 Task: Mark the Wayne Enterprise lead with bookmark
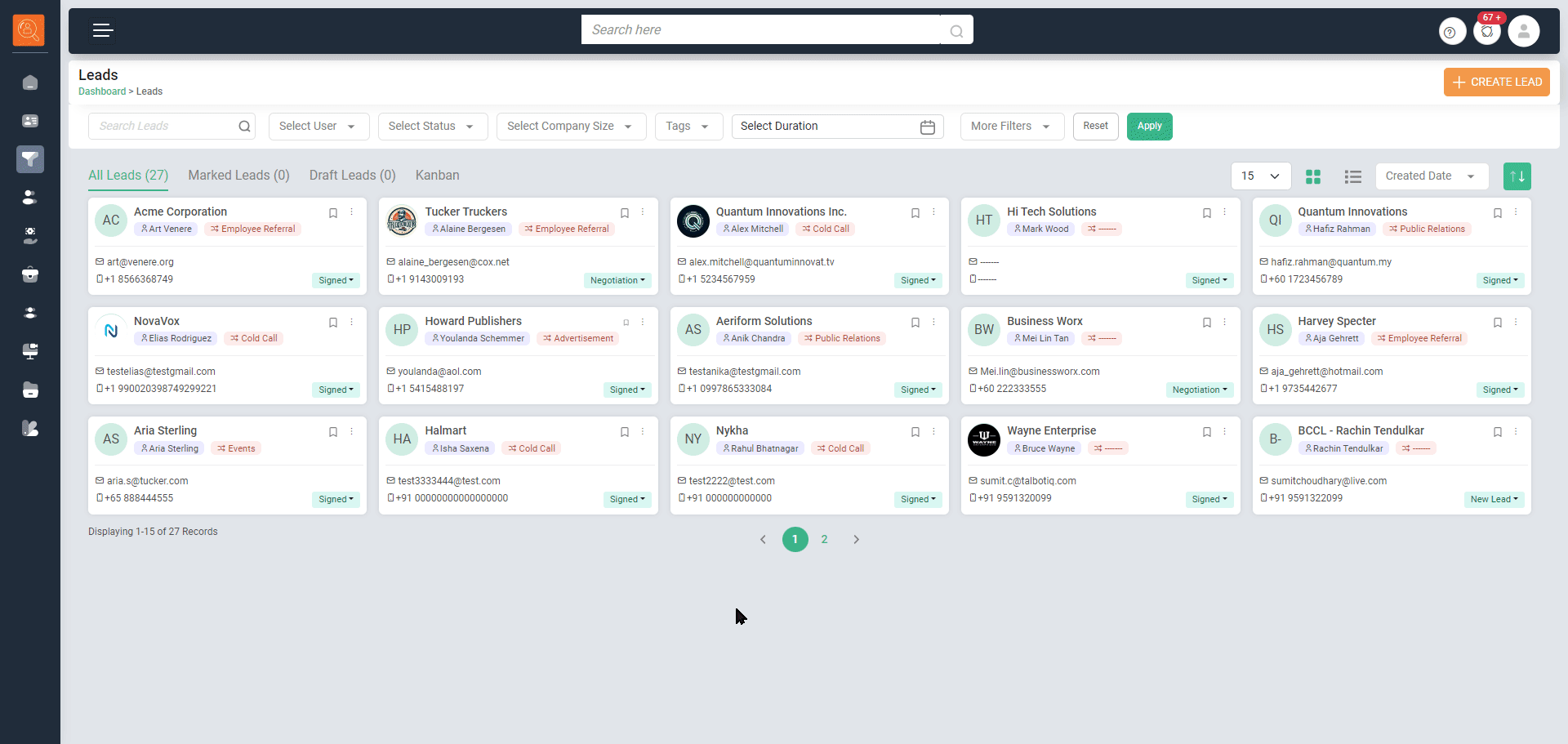(x=1206, y=432)
